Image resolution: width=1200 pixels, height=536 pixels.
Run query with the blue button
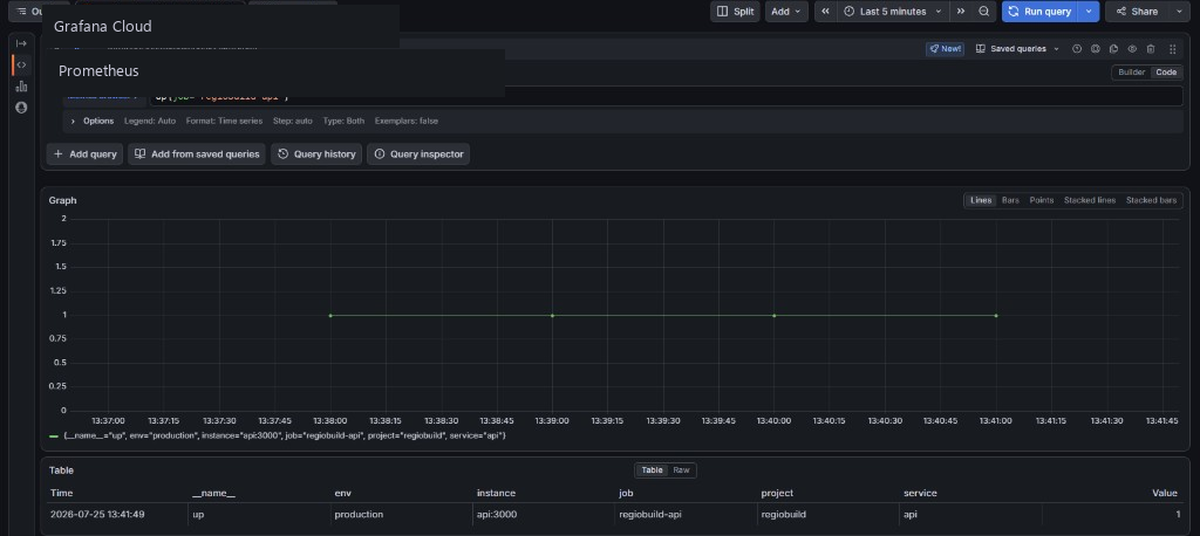pyautogui.click(x=1040, y=11)
